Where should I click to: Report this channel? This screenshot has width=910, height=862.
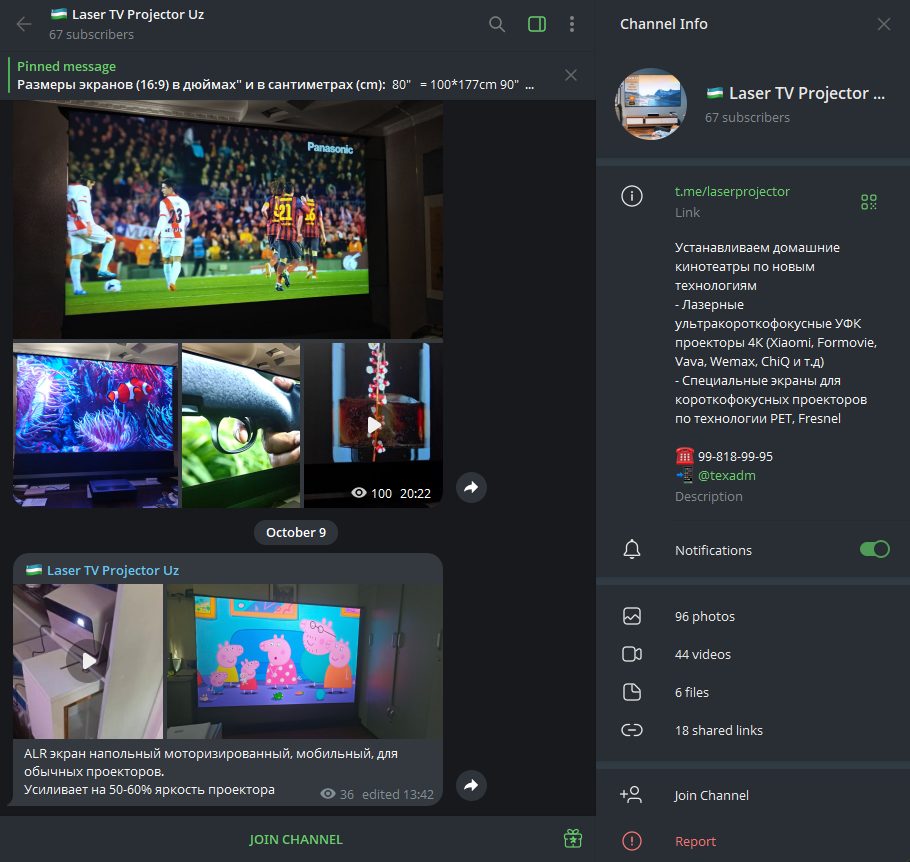tap(695, 842)
